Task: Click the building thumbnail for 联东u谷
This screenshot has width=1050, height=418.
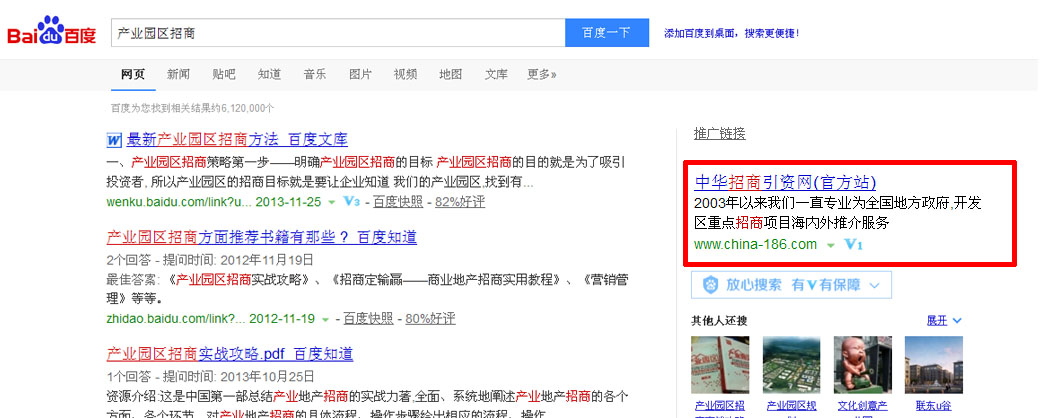Action: click(x=933, y=364)
